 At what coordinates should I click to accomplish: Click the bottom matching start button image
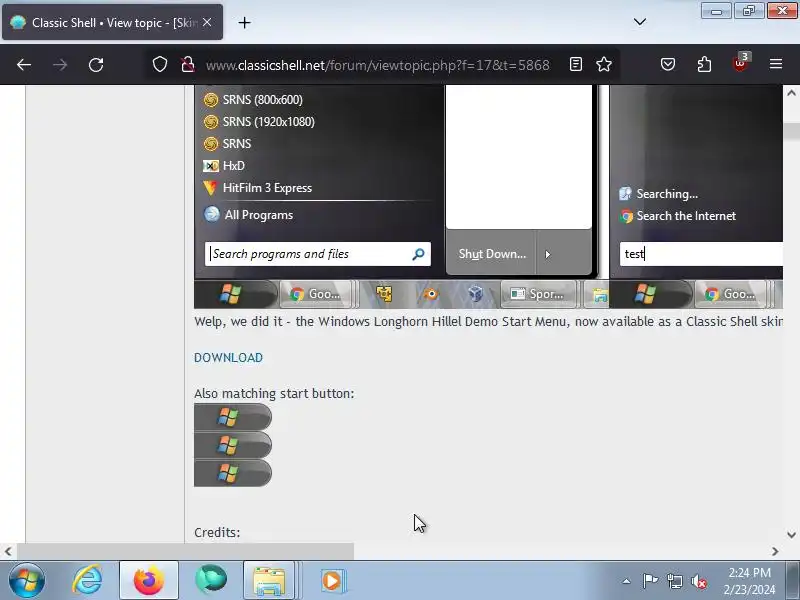coord(233,472)
